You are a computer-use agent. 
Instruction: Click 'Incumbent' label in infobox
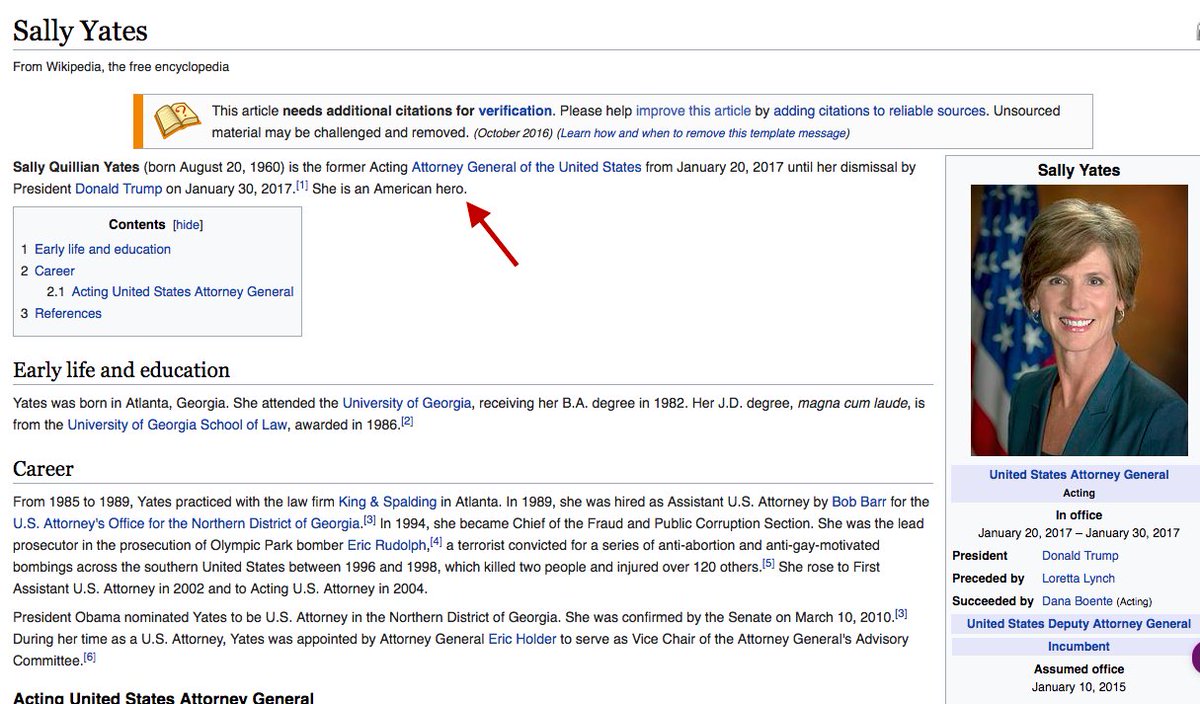1079,647
